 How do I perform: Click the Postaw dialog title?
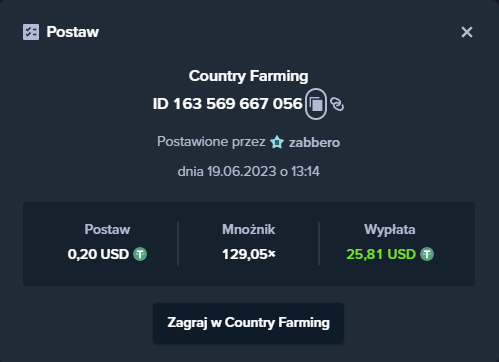(73, 32)
